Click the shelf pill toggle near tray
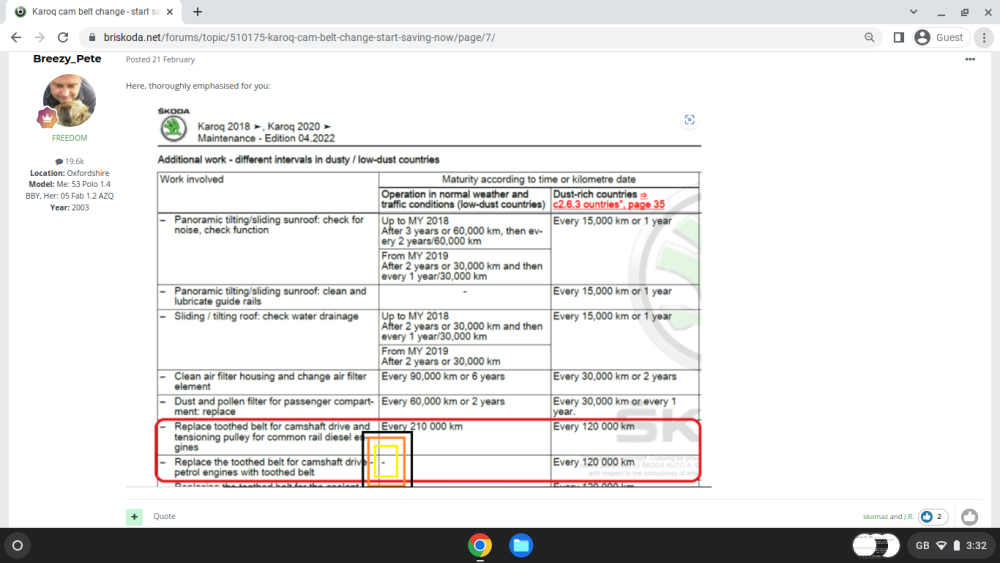 tap(876, 546)
